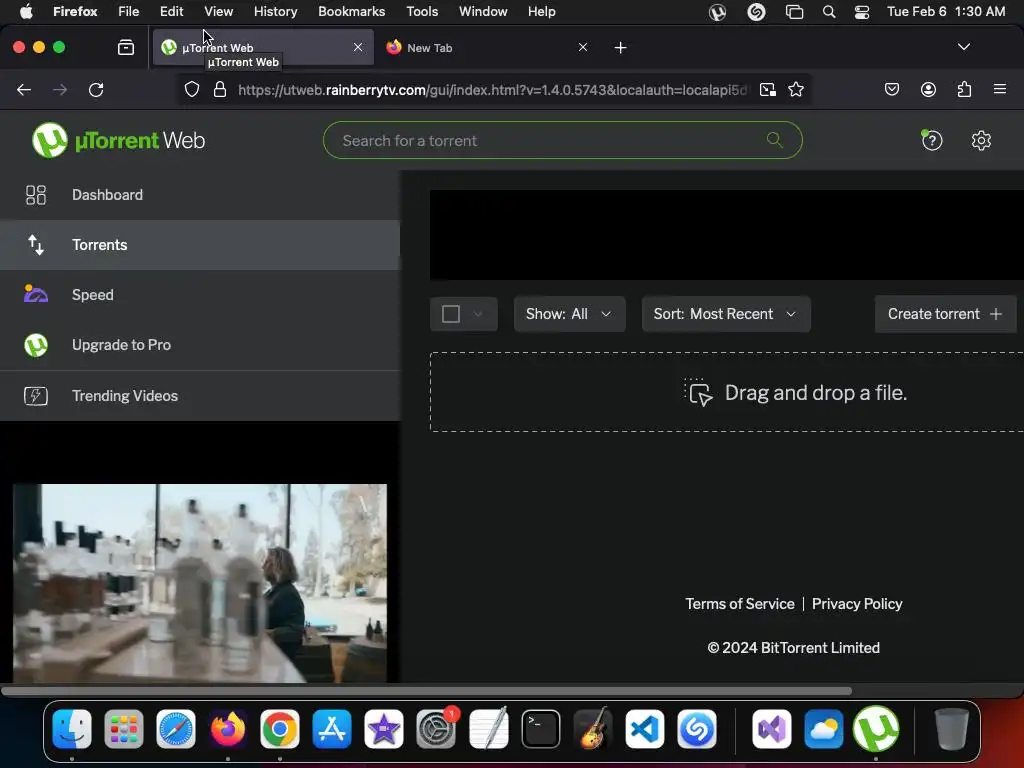Bookmark this page with the star
The height and width of the screenshot is (768, 1024).
795,89
